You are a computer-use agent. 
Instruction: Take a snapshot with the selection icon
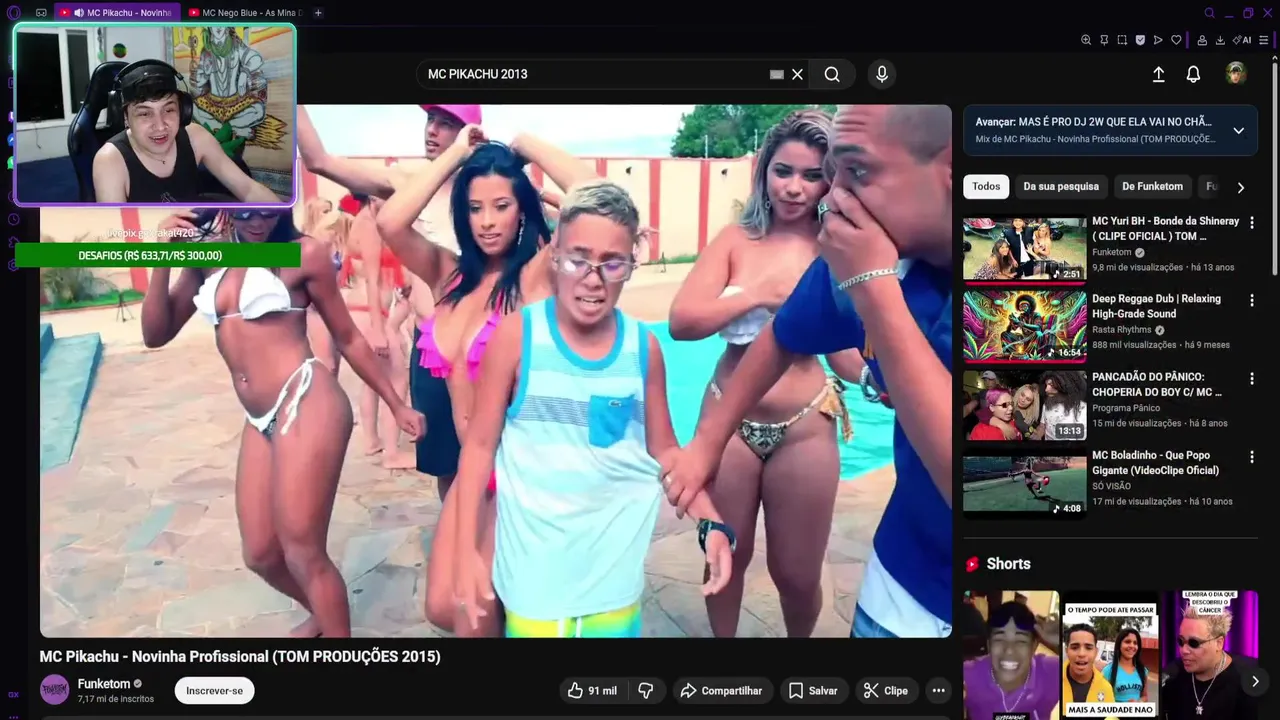tap(1122, 40)
